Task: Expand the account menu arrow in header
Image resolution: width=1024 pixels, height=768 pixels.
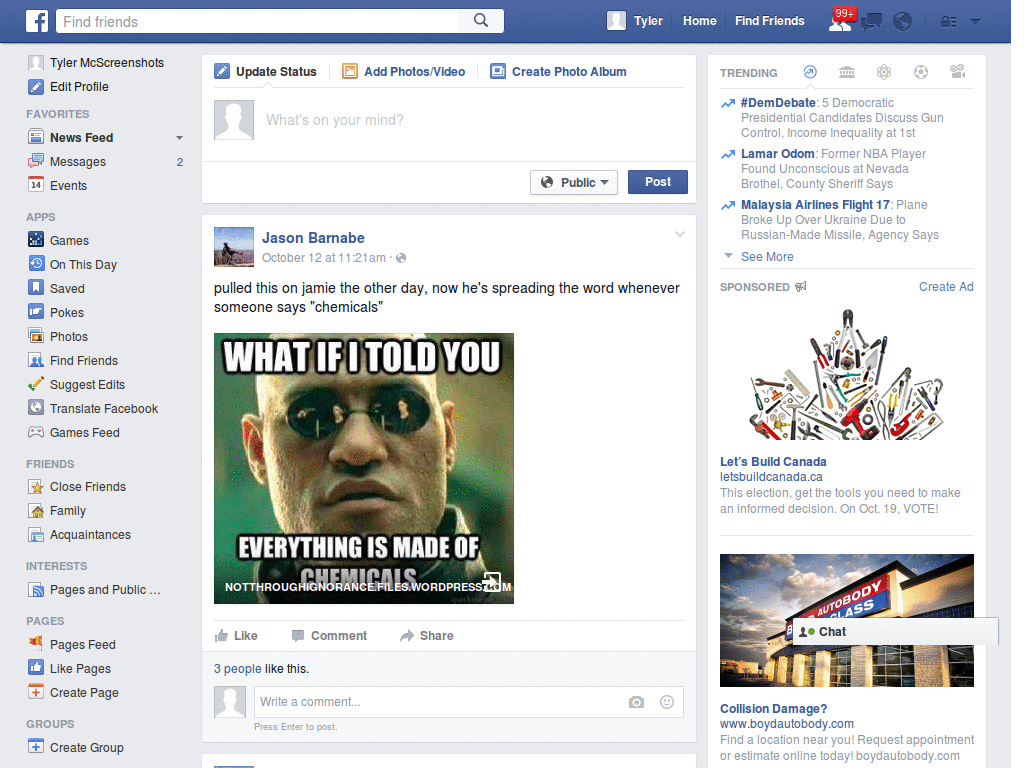Action: click(x=976, y=22)
